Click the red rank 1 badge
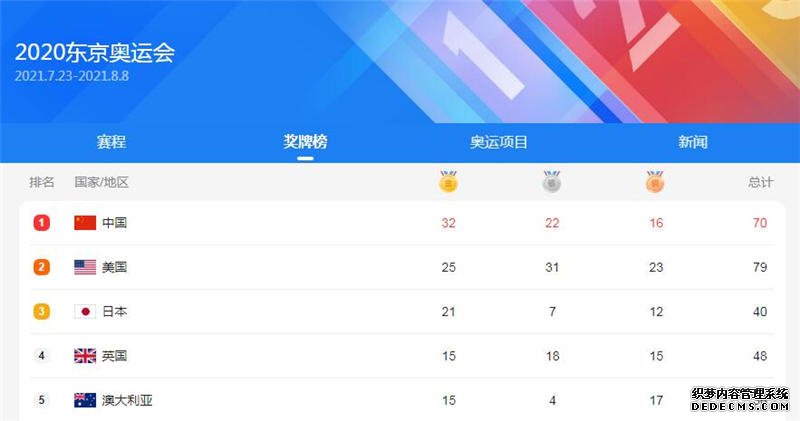 click(x=42, y=222)
